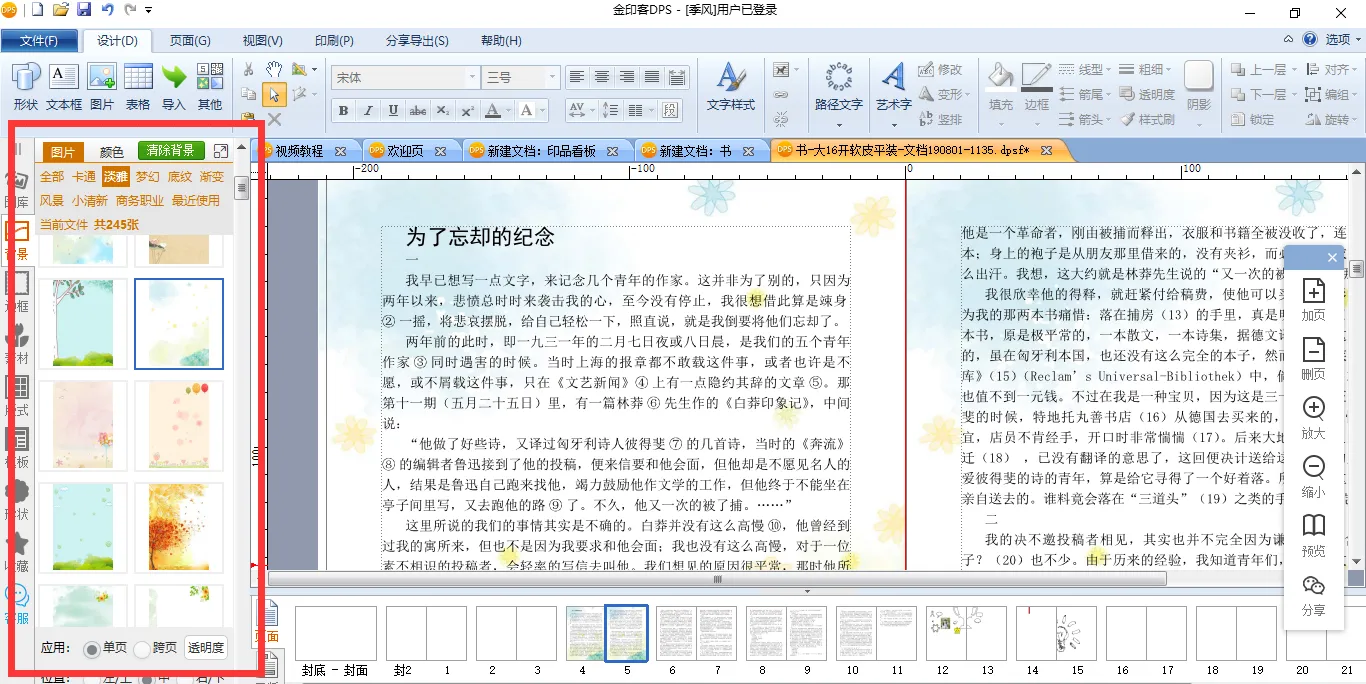Select the hand pan tool
1366x684 pixels.
pos(274,69)
